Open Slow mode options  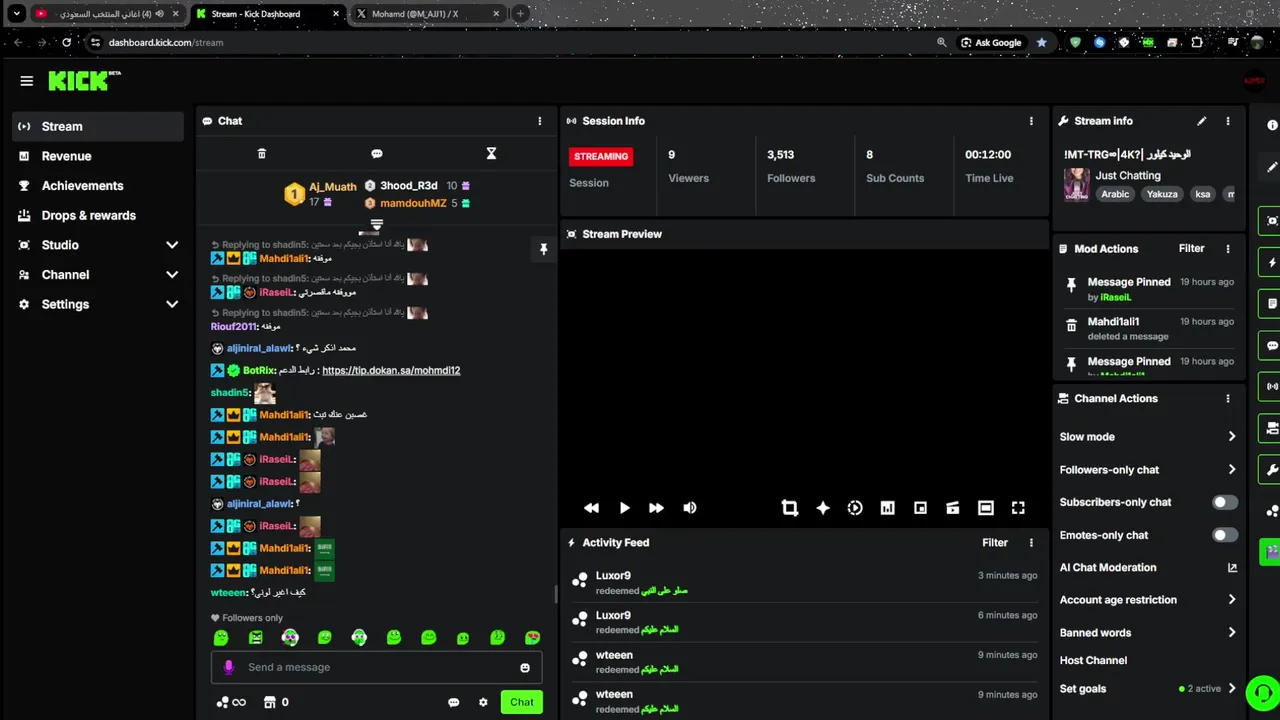(1147, 437)
